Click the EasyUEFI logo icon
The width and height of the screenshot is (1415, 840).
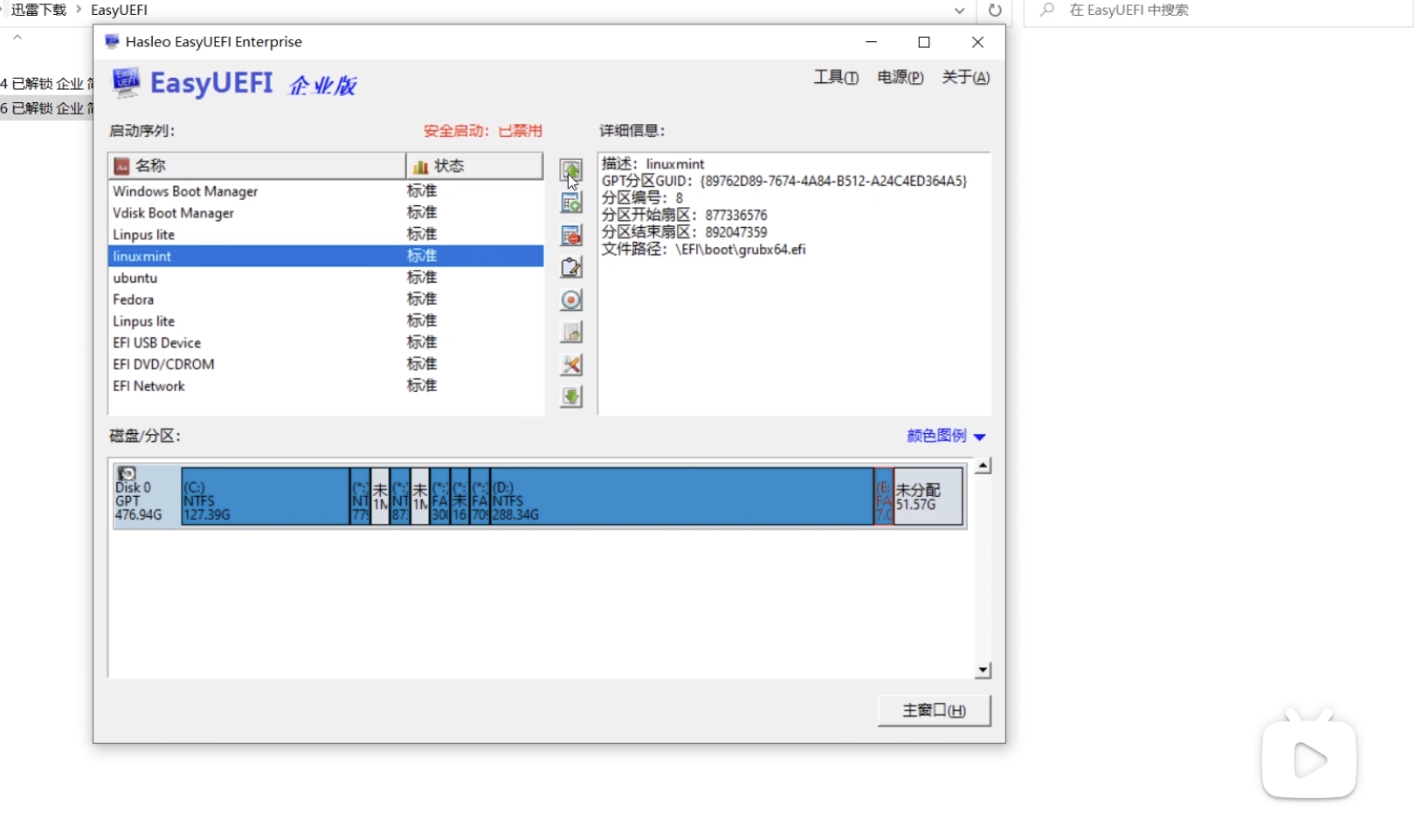coord(126,83)
